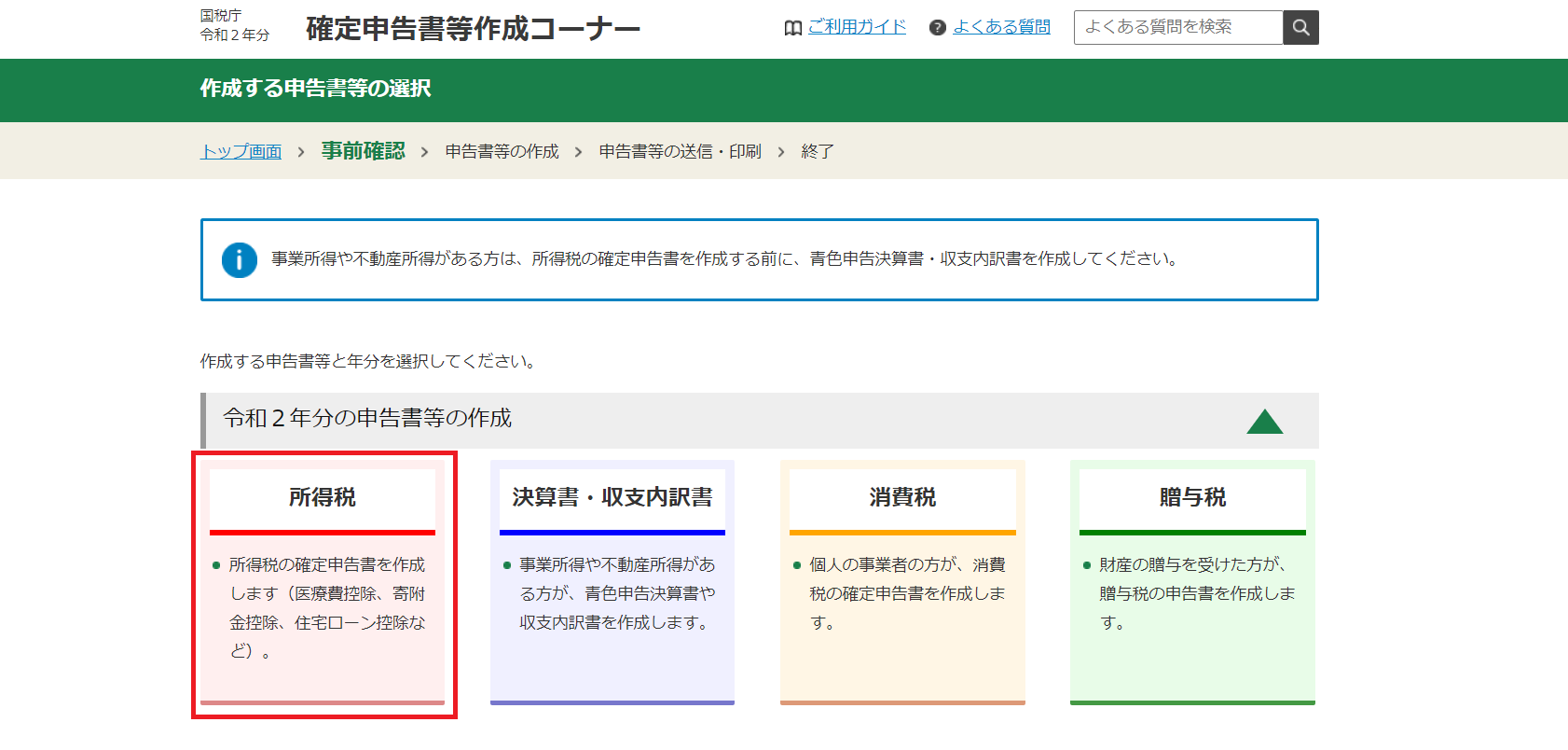Select the 所得税 card heading

(x=323, y=497)
